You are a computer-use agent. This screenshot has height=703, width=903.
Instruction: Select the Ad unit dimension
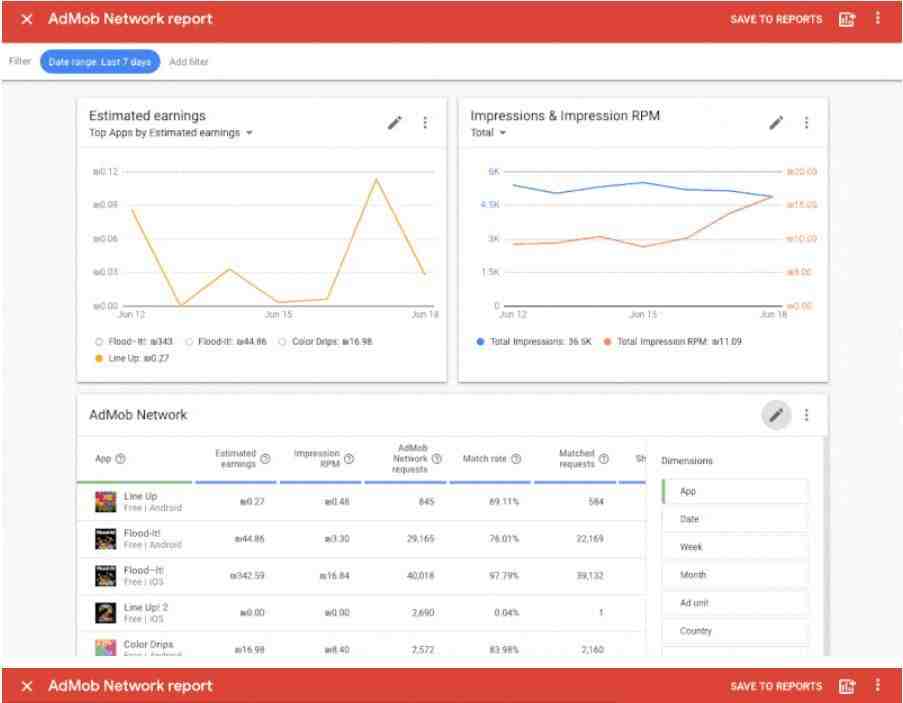click(x=735, y=603)
